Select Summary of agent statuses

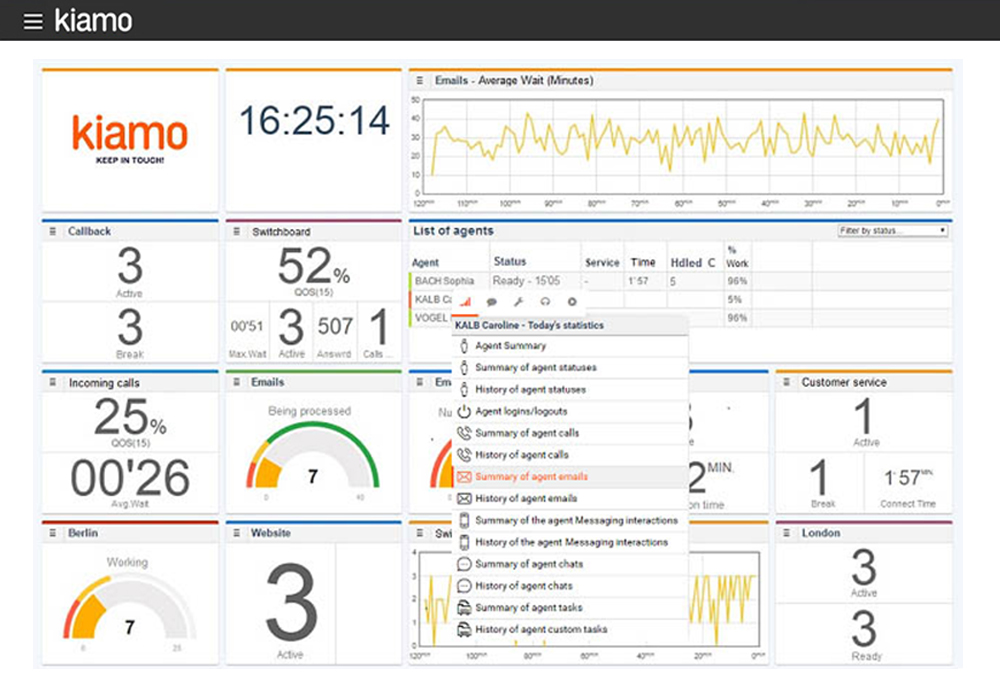[x=570, y=368]
